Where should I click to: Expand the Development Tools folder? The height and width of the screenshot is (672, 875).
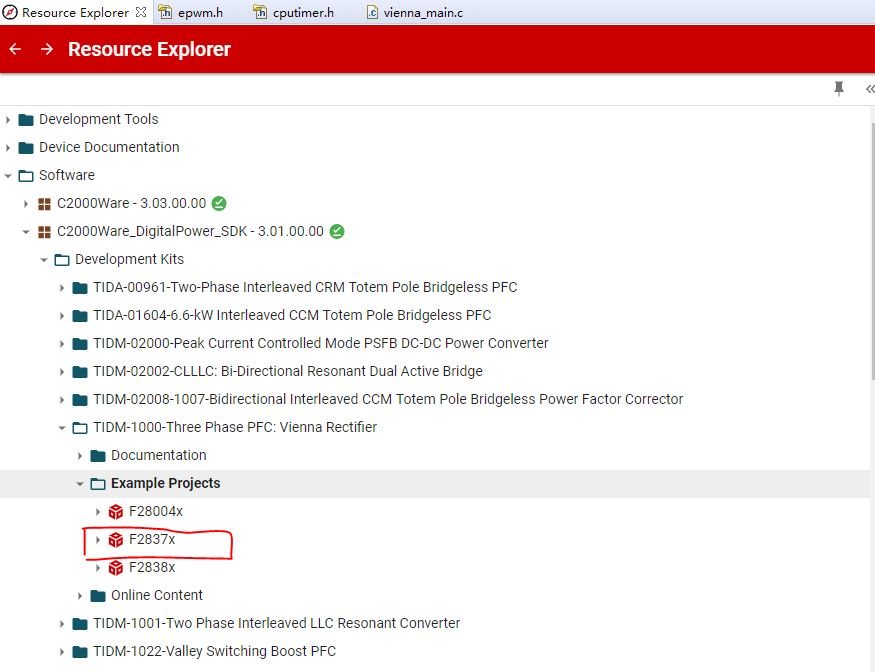[x=8, y=119]
